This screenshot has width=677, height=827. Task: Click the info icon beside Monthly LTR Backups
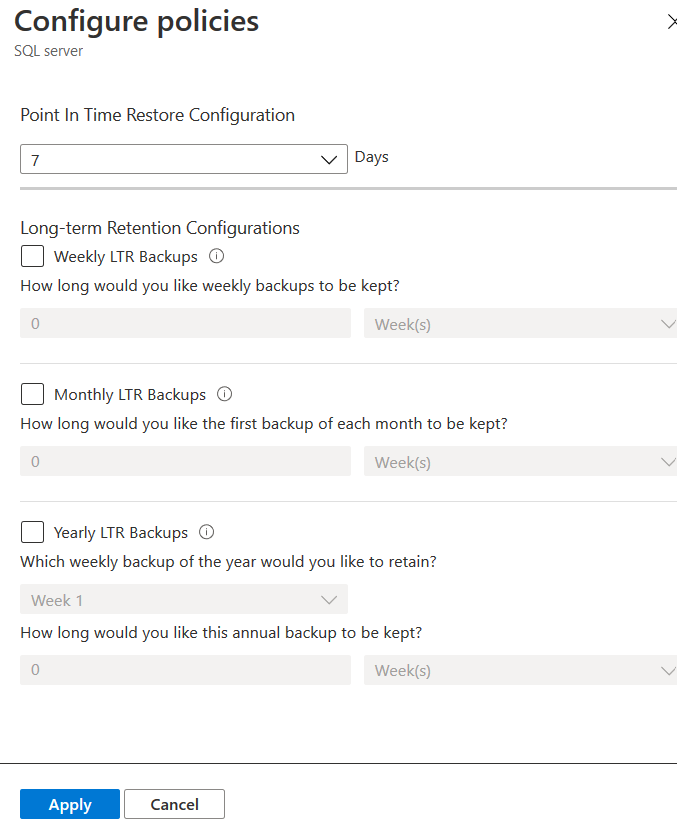click(225, 394)
